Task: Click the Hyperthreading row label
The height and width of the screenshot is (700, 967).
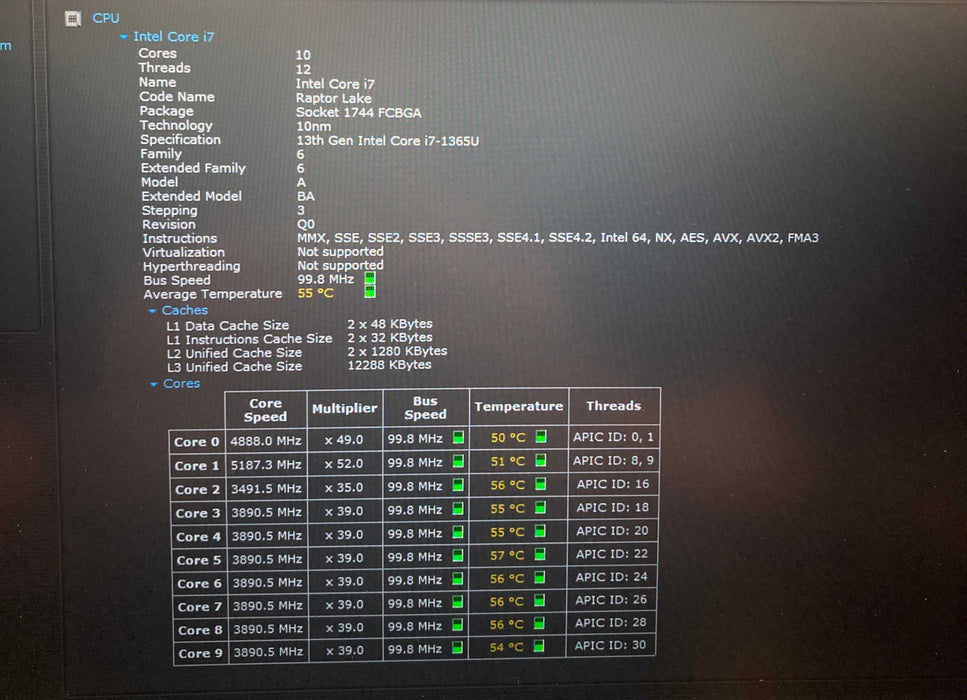Action: coord(192,266)
